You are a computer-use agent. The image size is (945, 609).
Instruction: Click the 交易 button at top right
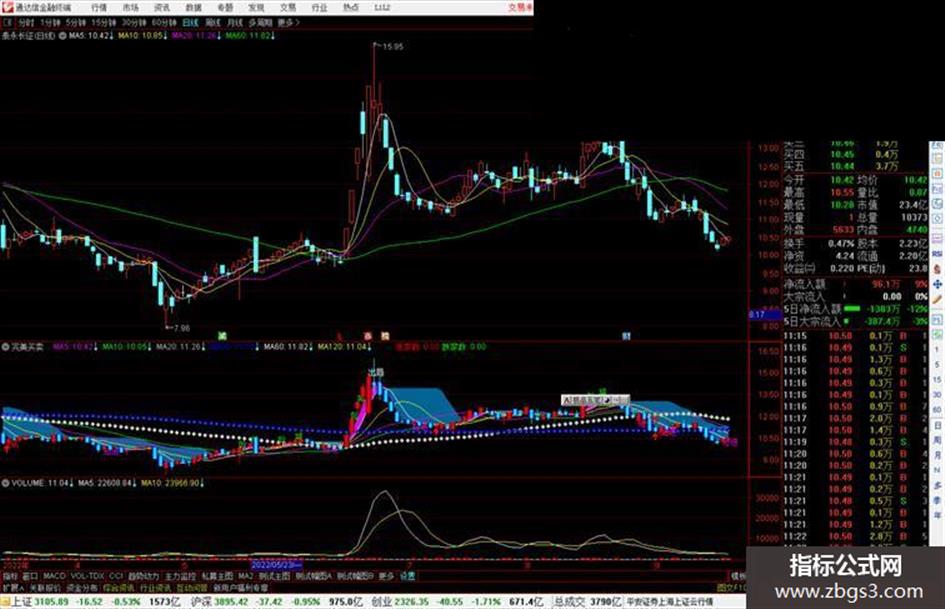pos(520,7)
